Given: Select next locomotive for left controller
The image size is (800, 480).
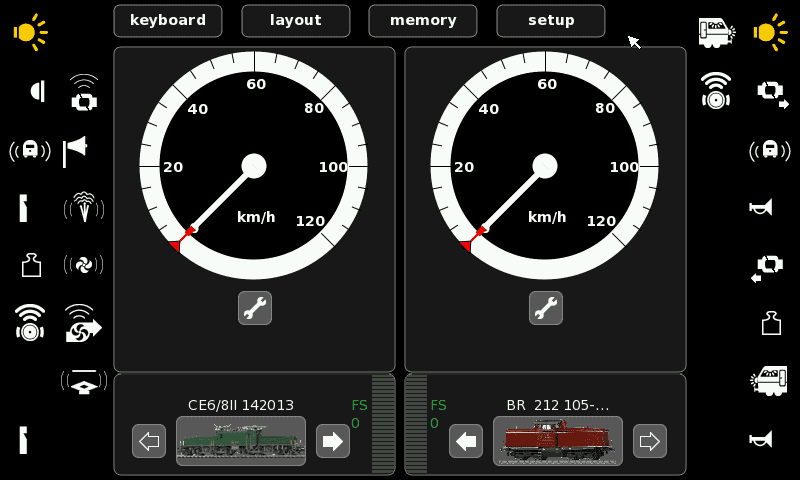Looking at the screenshot, I should pos(333,441).
